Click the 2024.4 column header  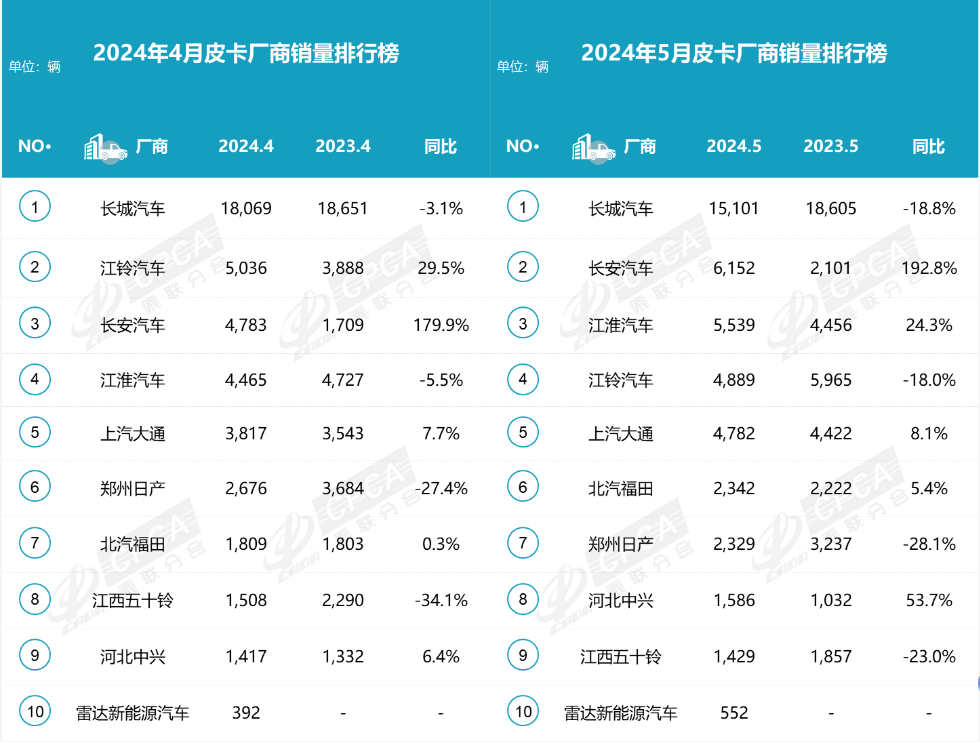[x=246, y=147]
